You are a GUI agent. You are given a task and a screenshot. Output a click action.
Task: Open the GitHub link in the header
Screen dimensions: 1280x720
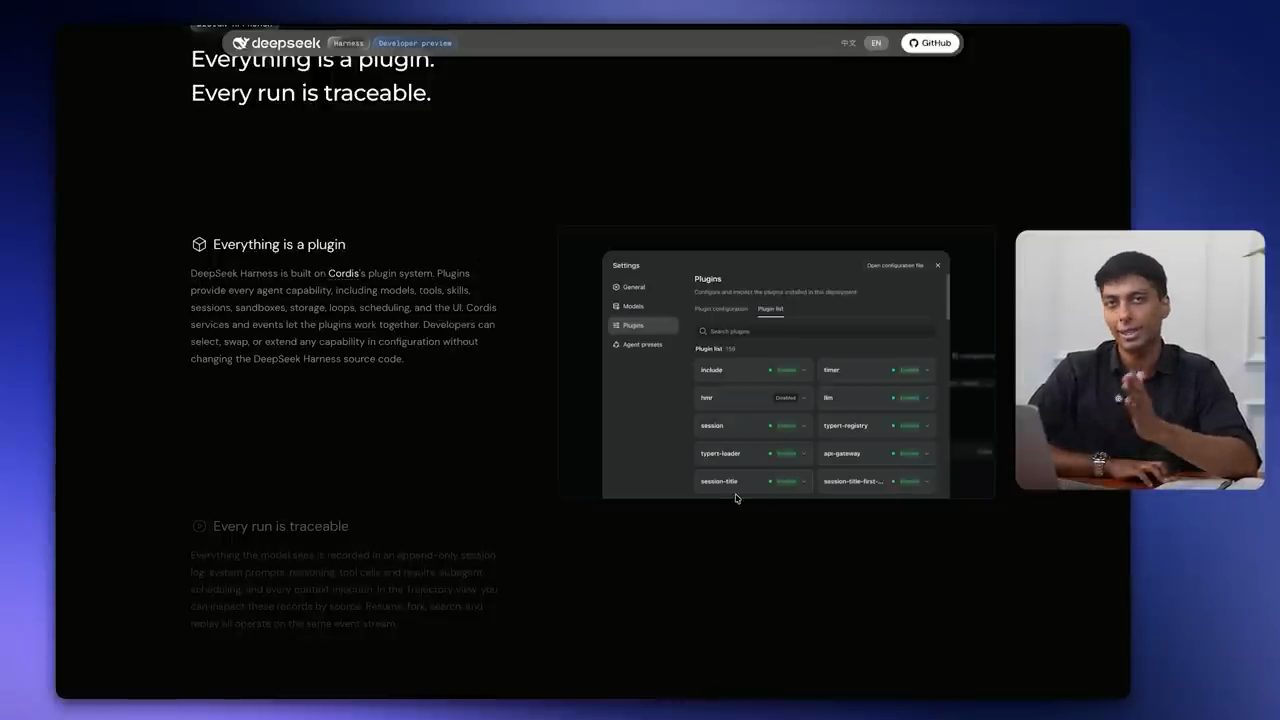930,43
